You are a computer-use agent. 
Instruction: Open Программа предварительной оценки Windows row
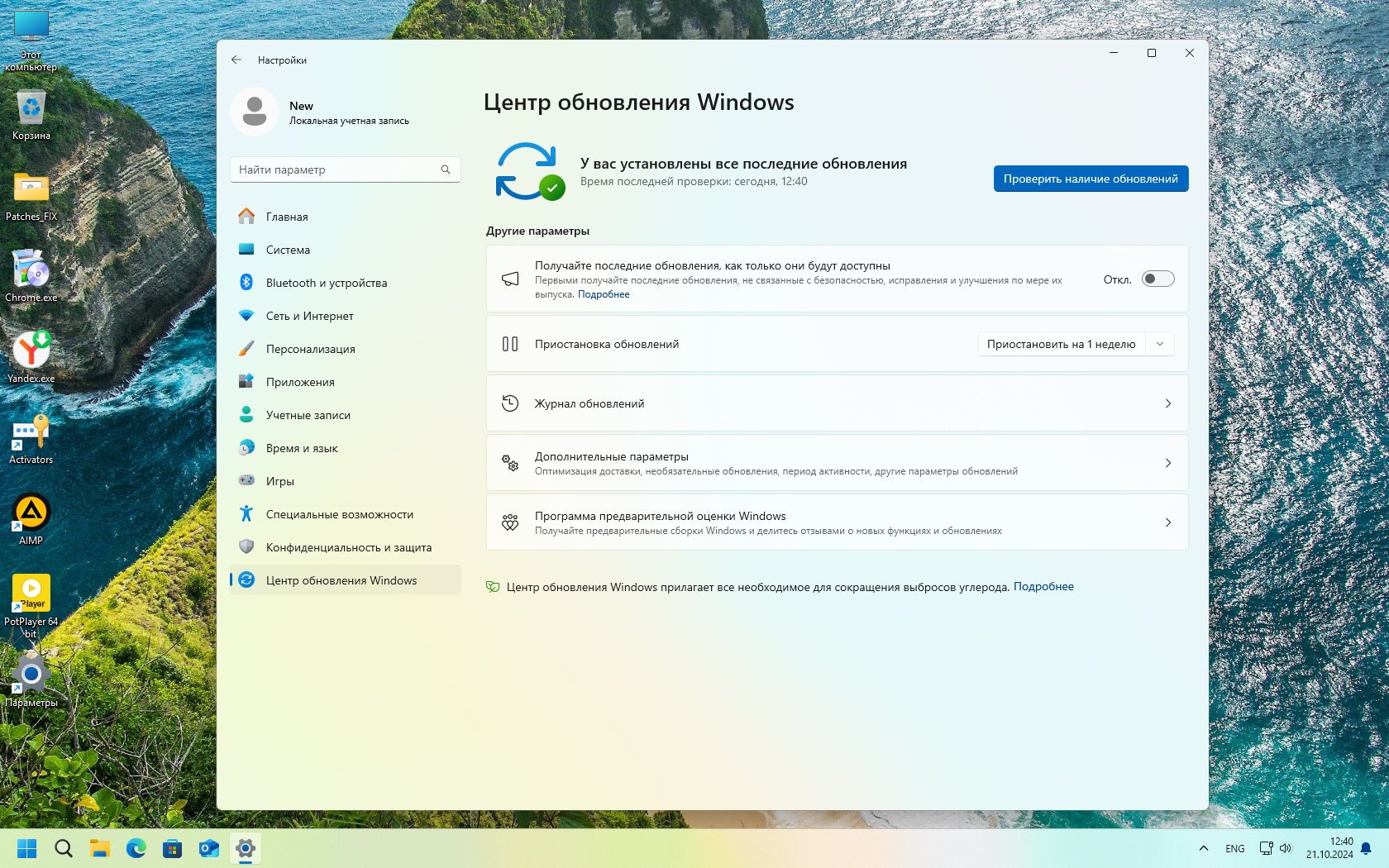(x=837, y=522)
